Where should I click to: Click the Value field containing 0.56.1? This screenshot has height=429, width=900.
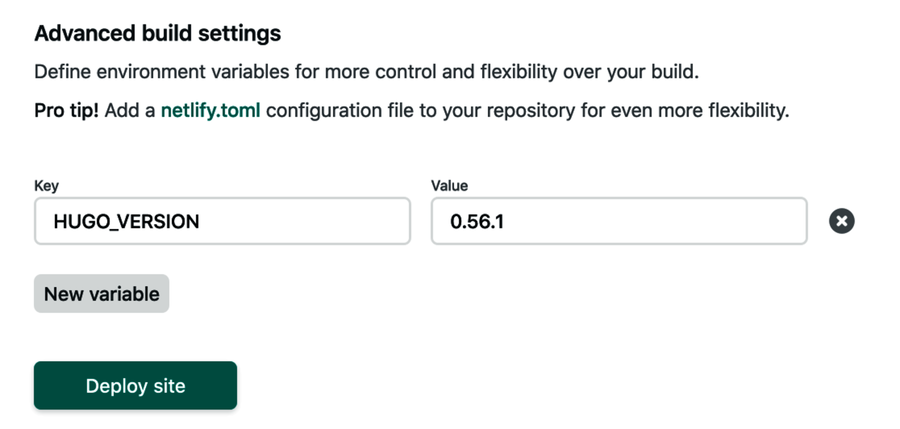618,221
